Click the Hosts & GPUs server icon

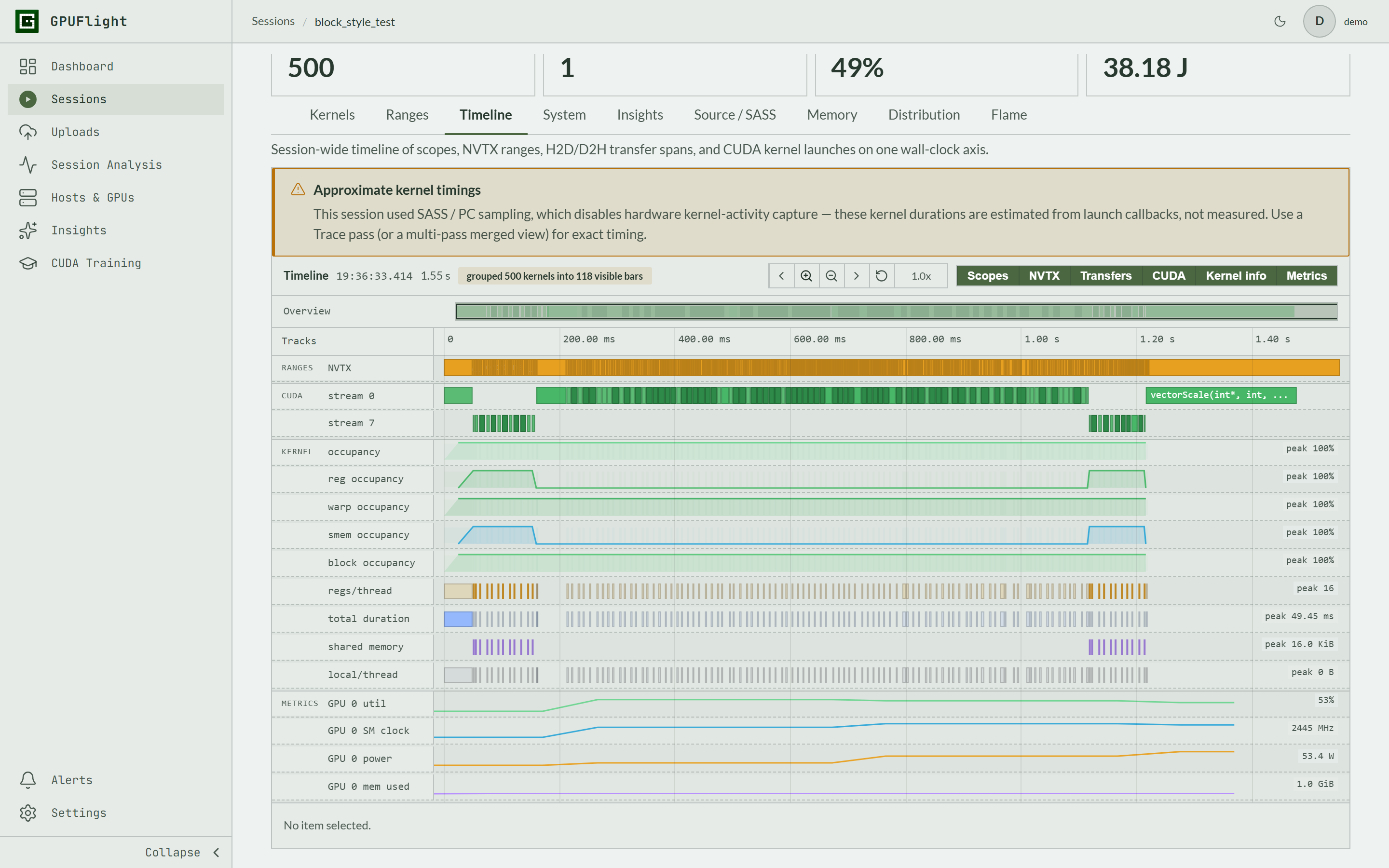pos(27,198)
